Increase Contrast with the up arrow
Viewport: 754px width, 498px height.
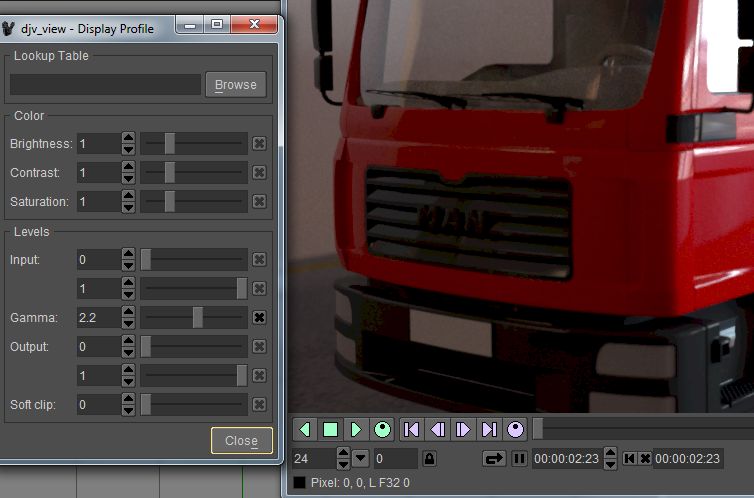128,166
